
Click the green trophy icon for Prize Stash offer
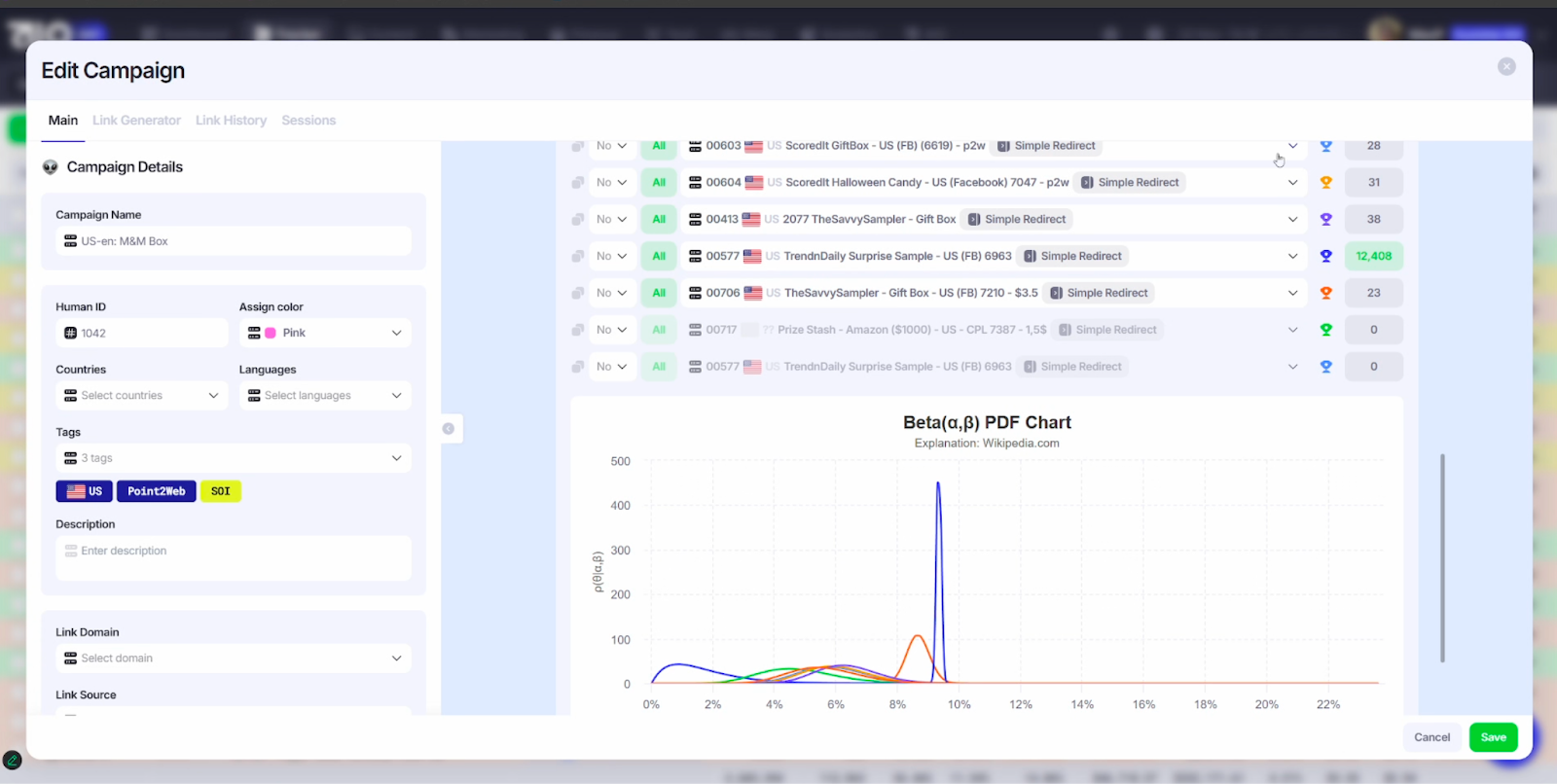(1325, 330)
